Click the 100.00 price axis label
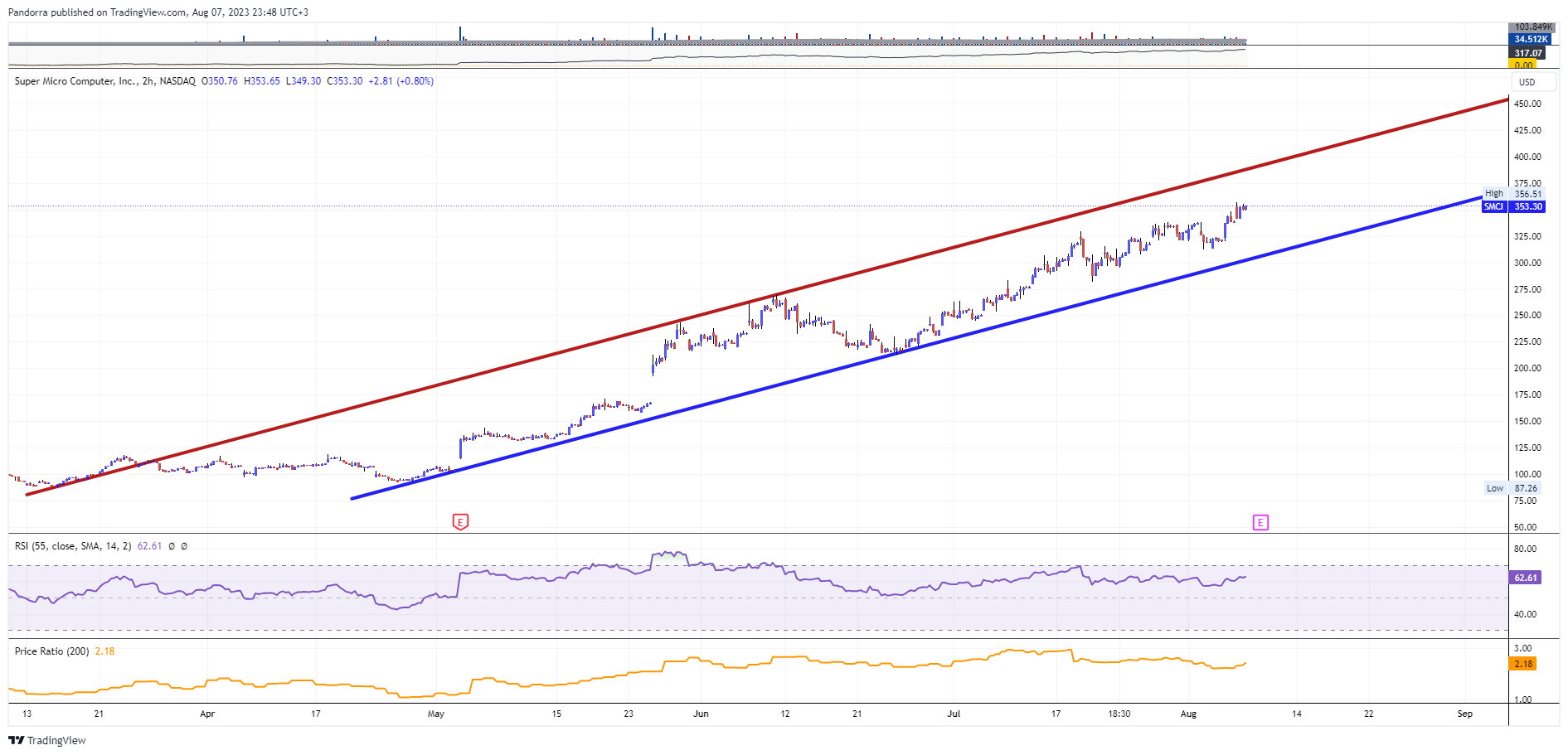Image resolution: width=1568 pixels, height=755 pixels. 1527,474
